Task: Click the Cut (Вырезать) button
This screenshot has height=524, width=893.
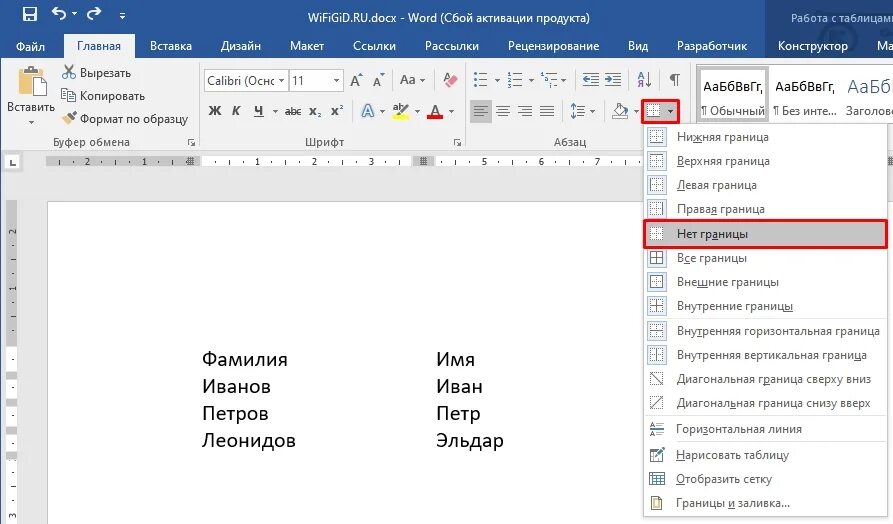Action: tap(96, 73)
